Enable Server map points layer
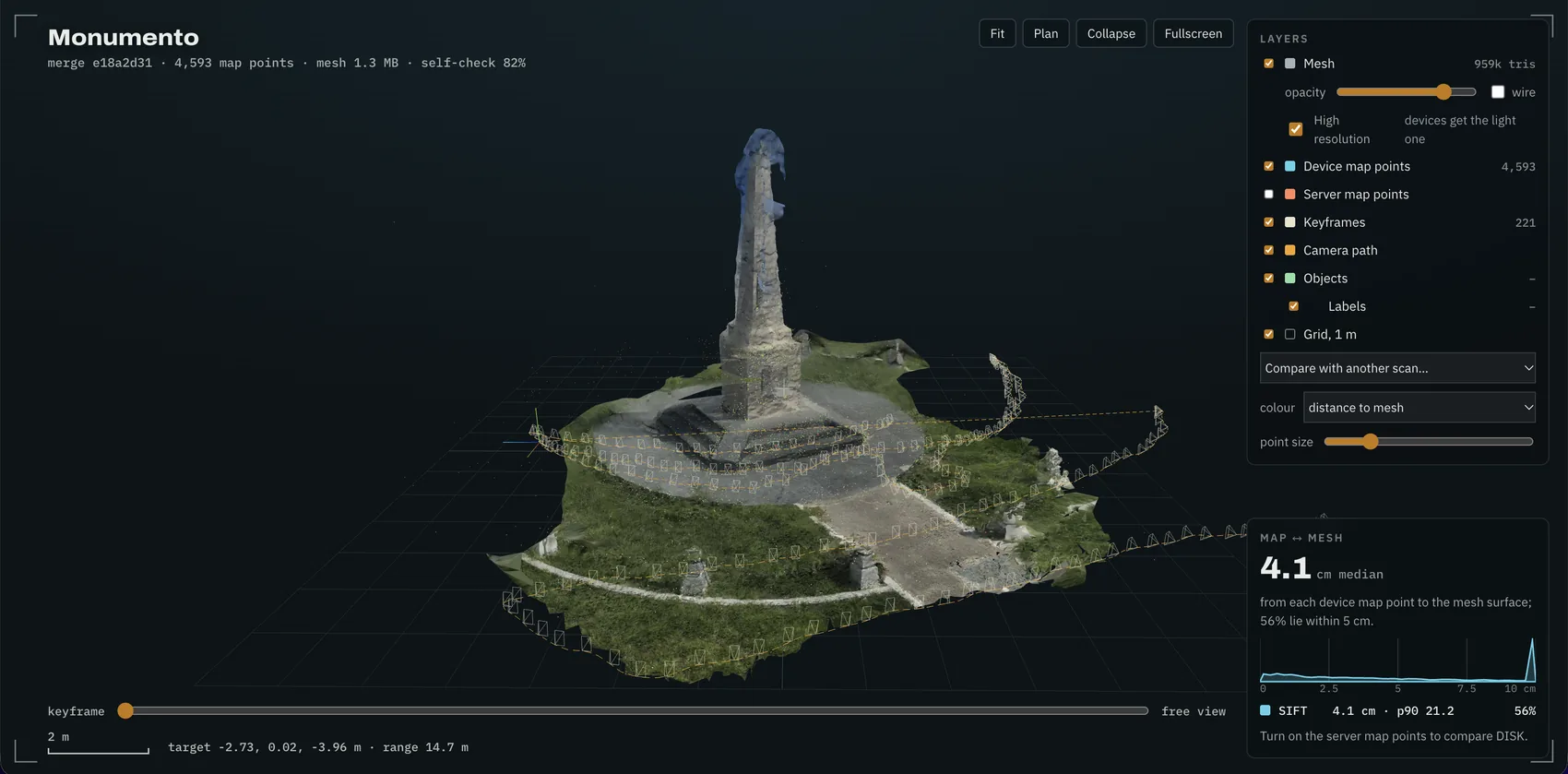The width and height of the screenshot is (1568, 774). click(1268, 194)
